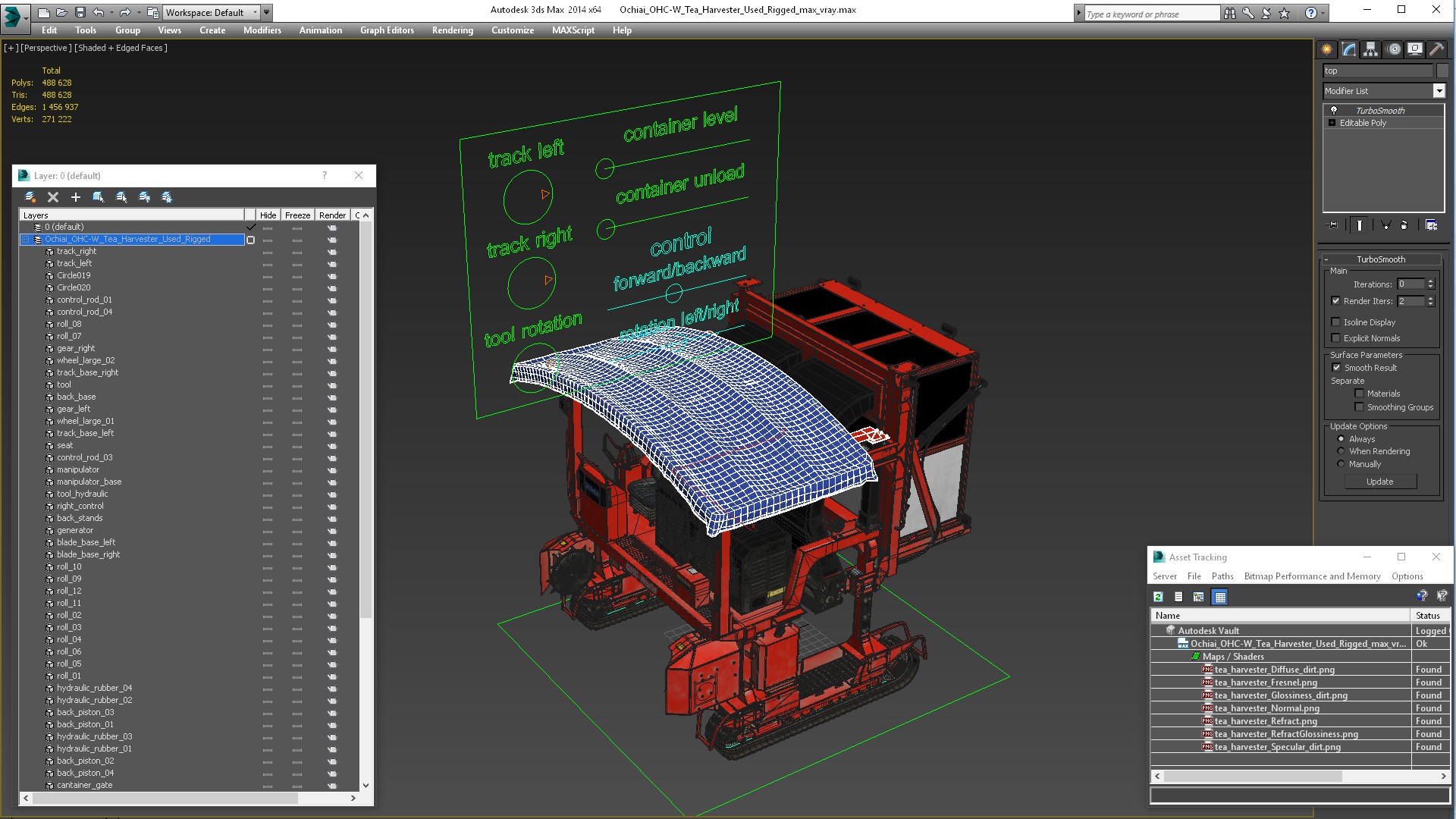1456x819 pixels.
Task: Click Make Unique icon under modifier stack
Action: [x=1385, y=225]
